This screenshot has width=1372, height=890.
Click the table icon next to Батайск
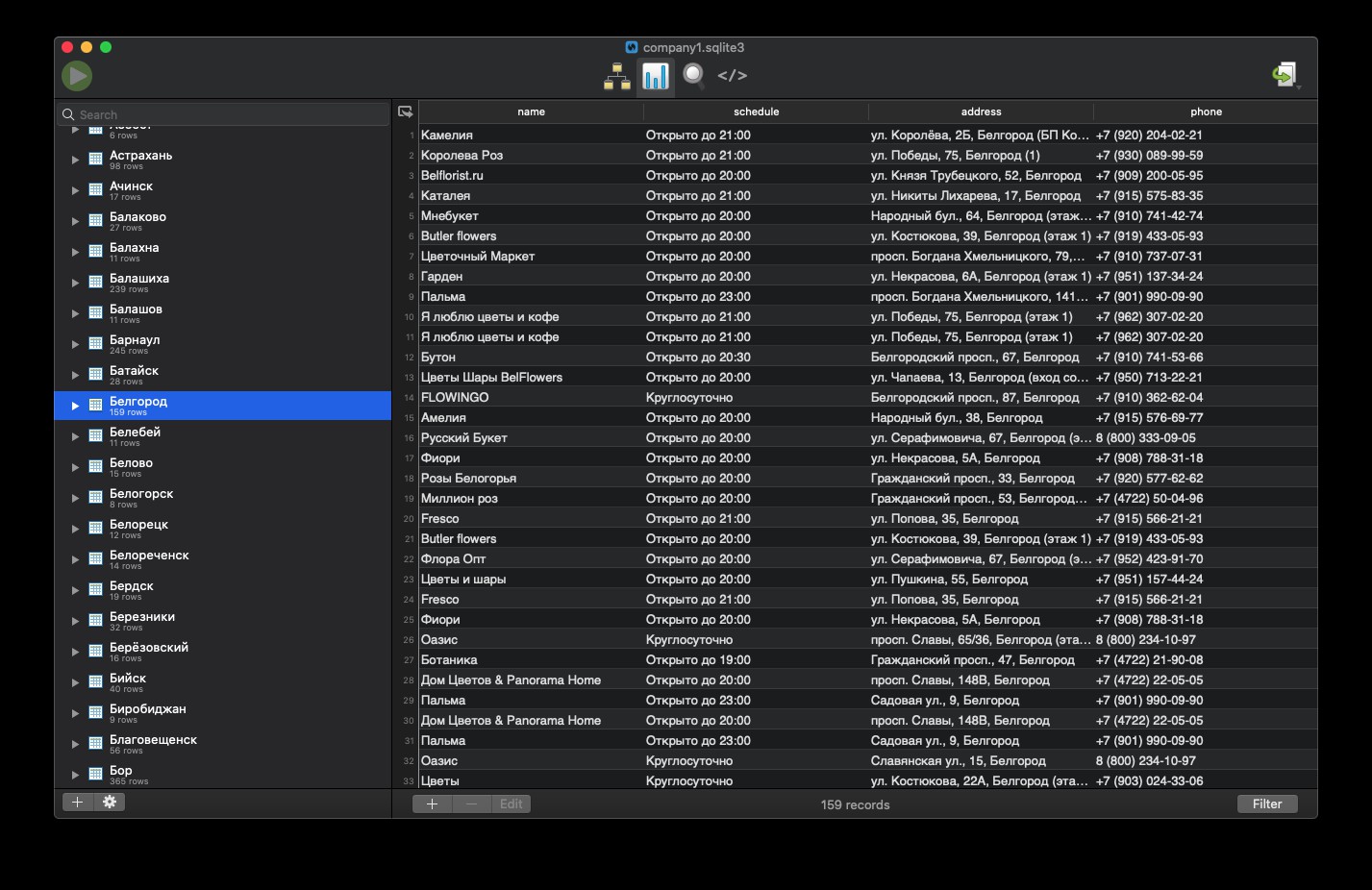pyautogui.click(x=95, y=375)
